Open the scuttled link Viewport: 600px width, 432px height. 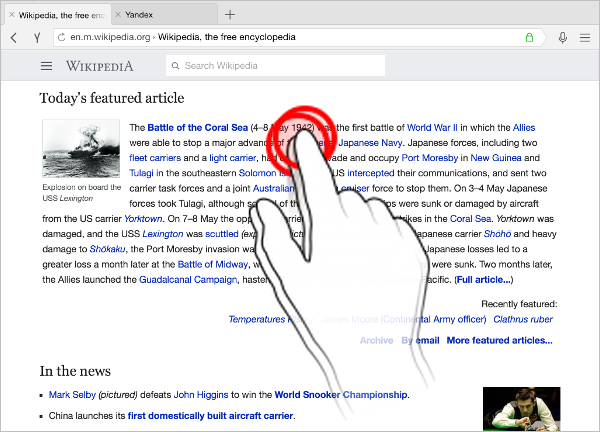click(x=222, y=234)
